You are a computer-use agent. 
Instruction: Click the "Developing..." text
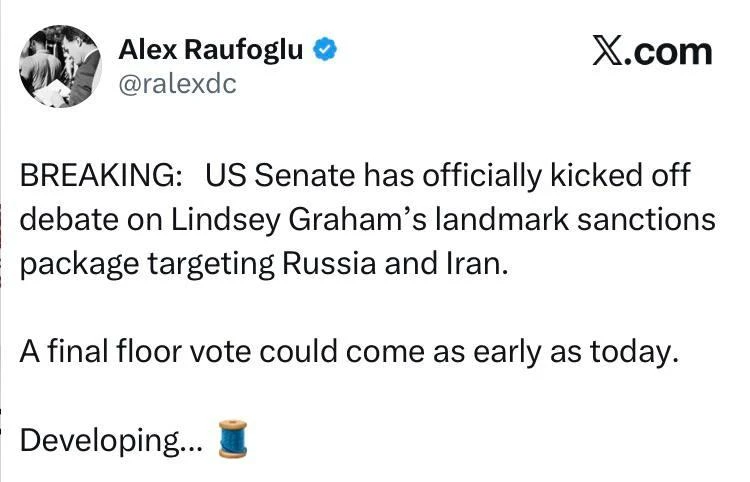pyautogui.click(x=111, y=441)
